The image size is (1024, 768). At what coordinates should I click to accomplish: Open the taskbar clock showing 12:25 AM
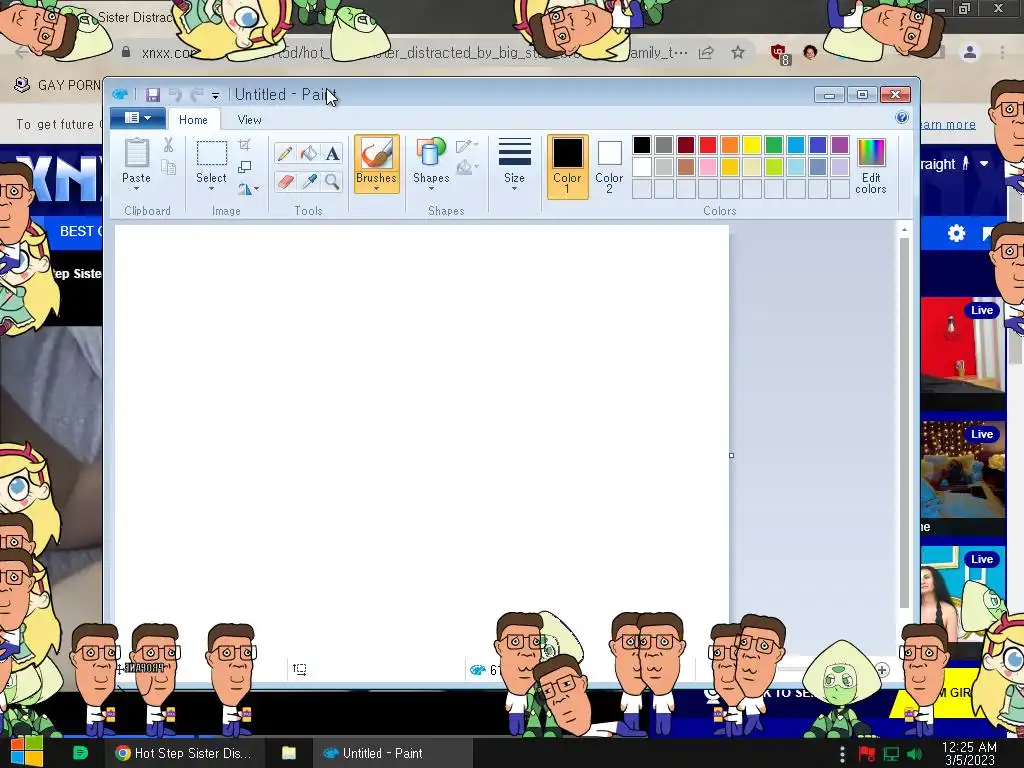(969, 753)
